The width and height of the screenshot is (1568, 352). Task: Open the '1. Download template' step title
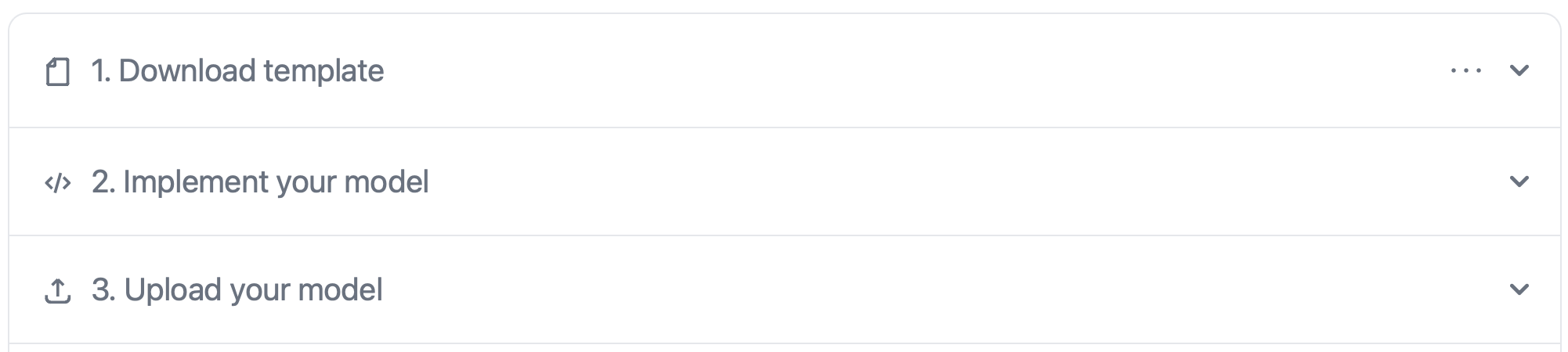point(237,70)
